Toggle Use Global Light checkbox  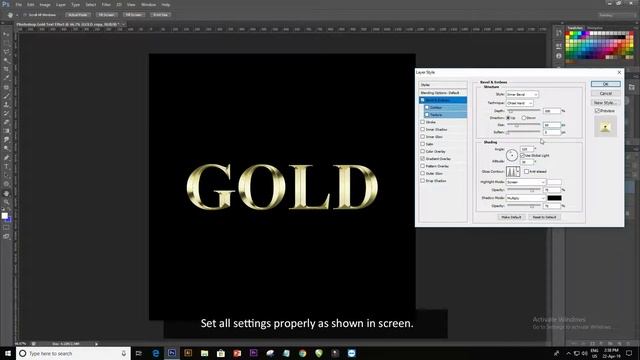[x=522, y=156]
